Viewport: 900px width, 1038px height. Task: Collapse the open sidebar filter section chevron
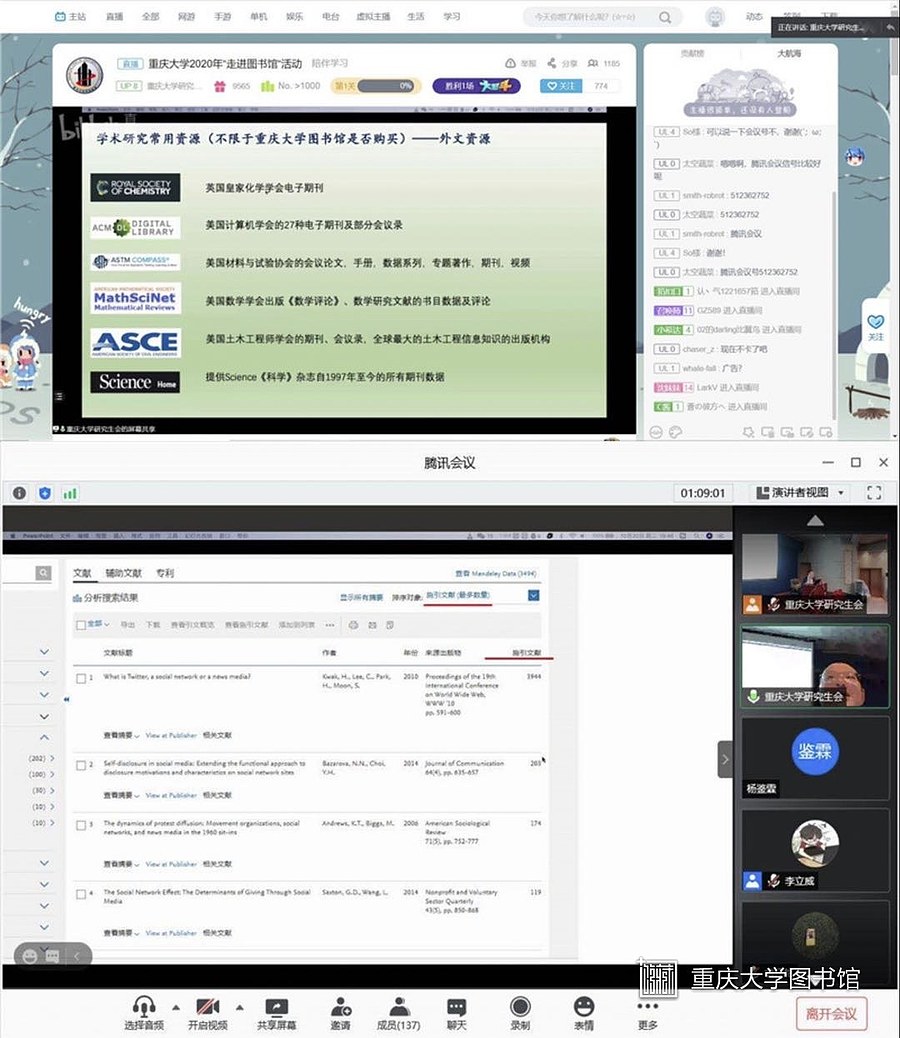coord(44,737)
